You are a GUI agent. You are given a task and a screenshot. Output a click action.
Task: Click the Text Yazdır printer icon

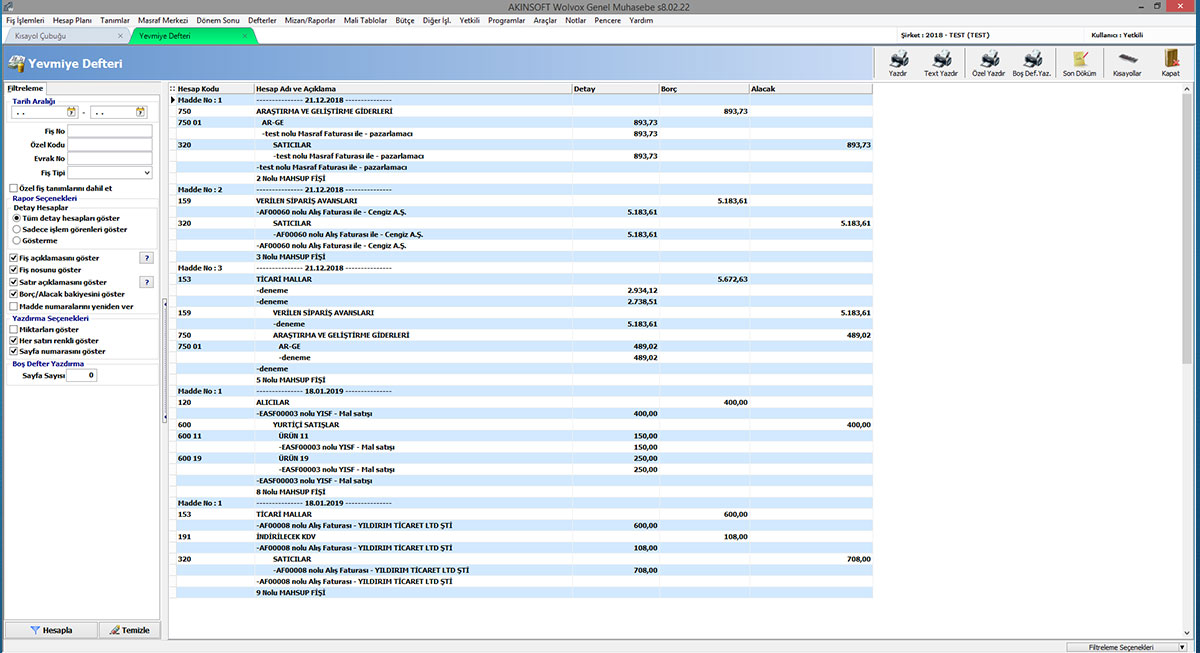point(940,60)
